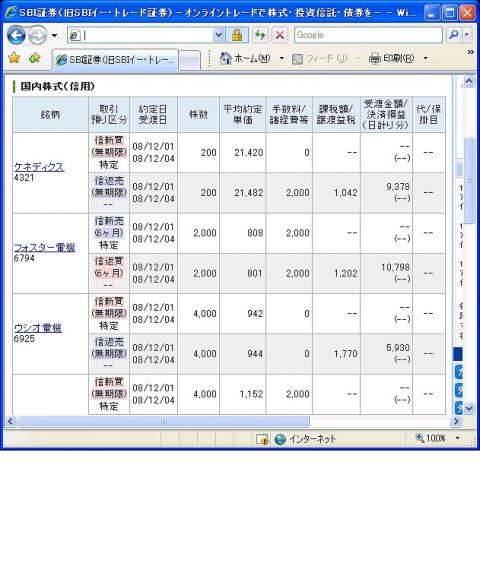Open the zoom level 100% dropdown
The width and height of the screenshot is (480, 563).
457,438
